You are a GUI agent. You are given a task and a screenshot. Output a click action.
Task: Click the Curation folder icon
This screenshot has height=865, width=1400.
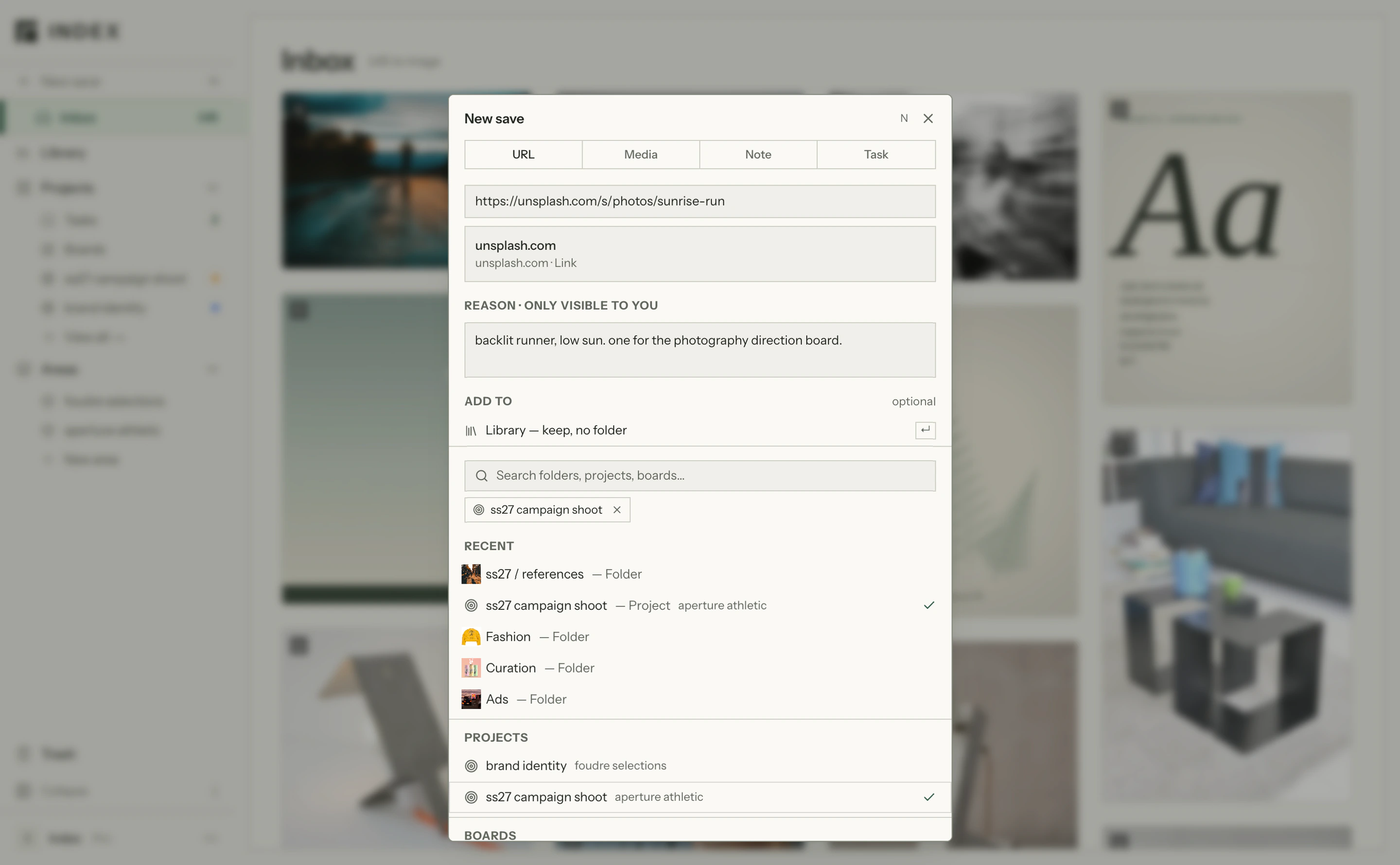[x=471, y=668]
